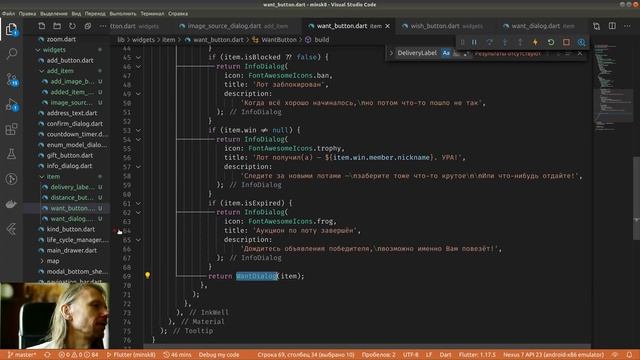Collapse all folders in explorer
640x360 pixels.
[88, 26]
